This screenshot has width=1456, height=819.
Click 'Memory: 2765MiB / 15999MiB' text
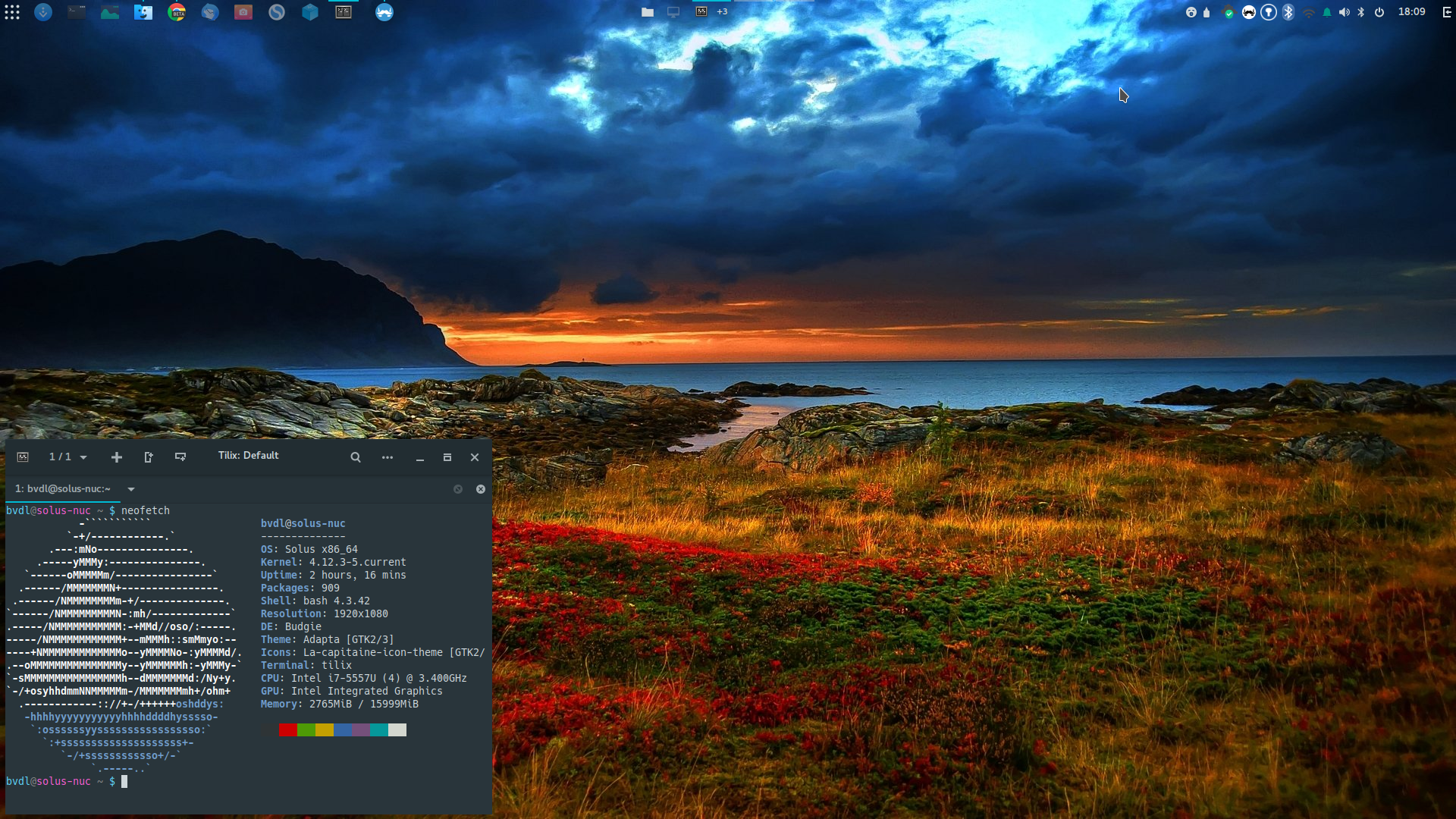pyautogui.click(x=340, y=704)
